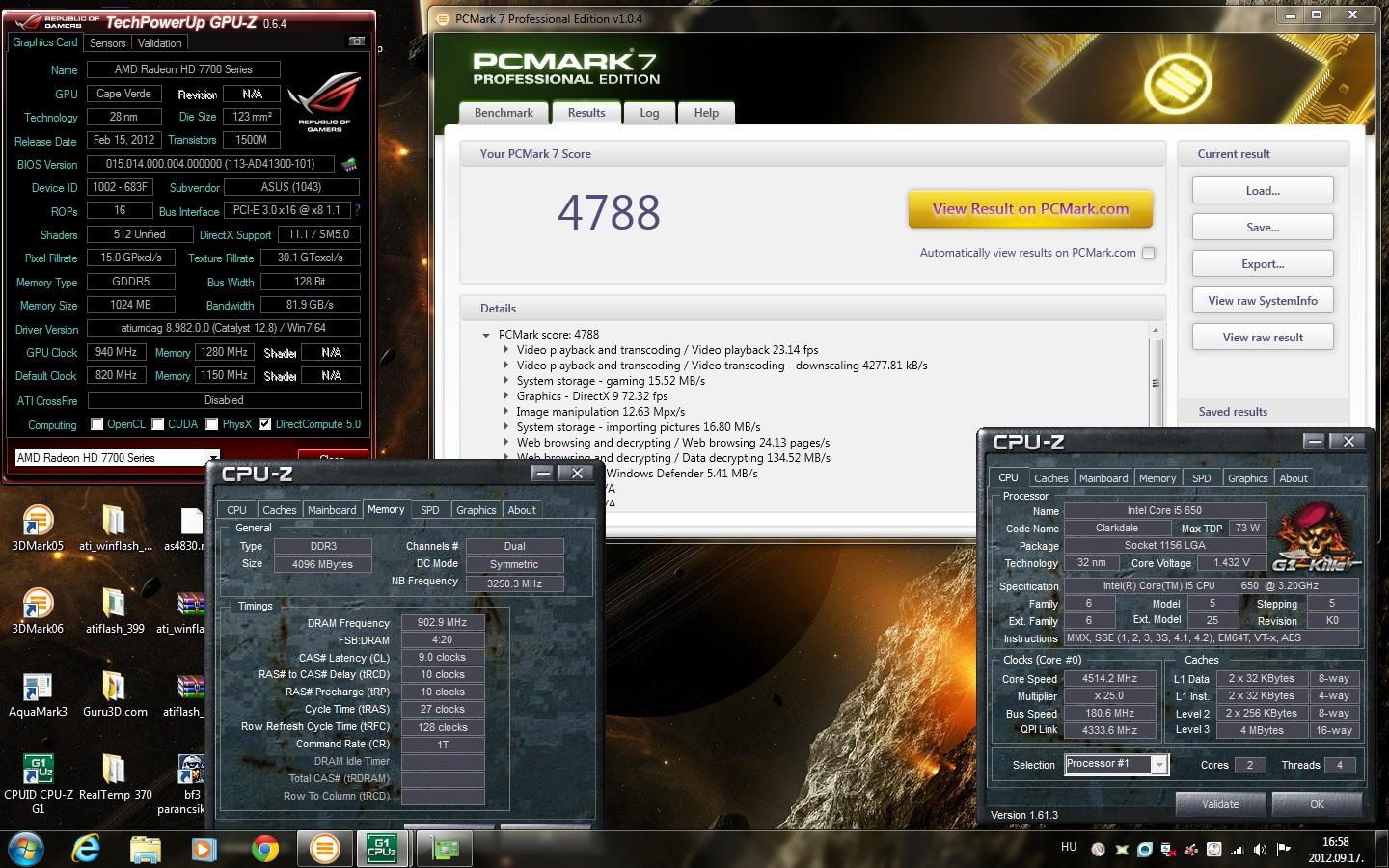Image resolution: width=1389 pixels, height=868 pixels.
Task: Expand System storage importing pictures entry
Action: [506, 427]
